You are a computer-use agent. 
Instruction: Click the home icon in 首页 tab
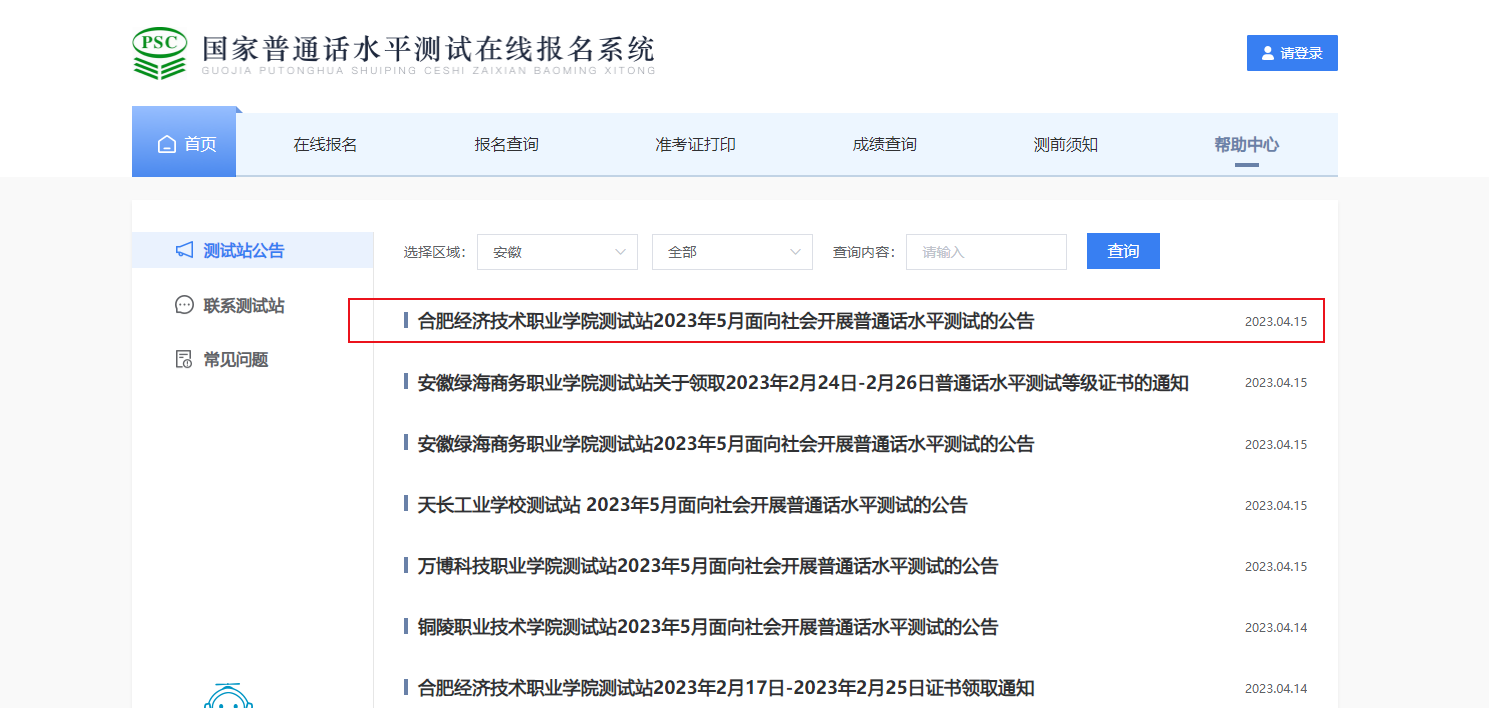[167, 145]
